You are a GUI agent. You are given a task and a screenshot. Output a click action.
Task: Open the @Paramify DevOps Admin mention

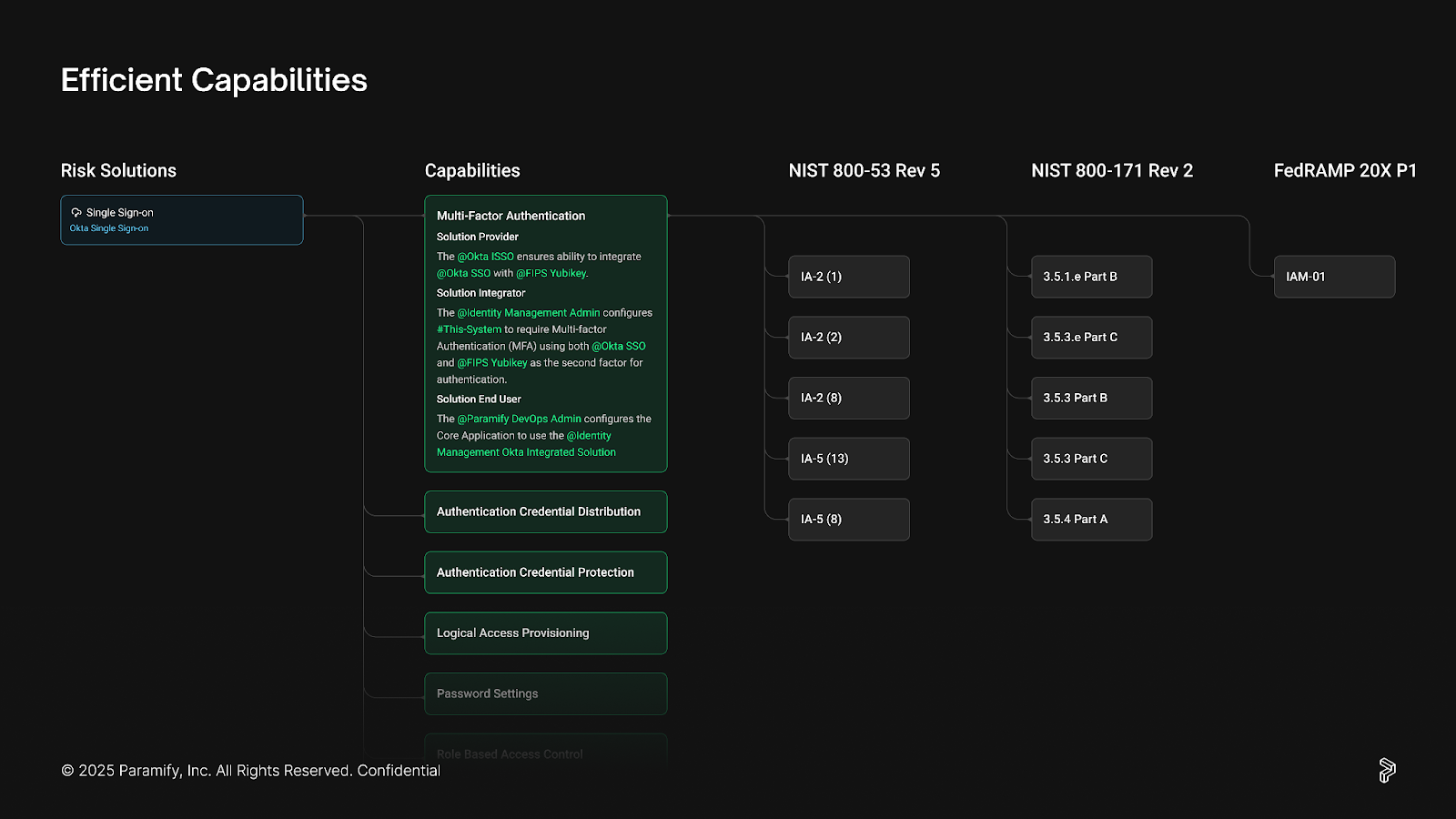[519, 419]
